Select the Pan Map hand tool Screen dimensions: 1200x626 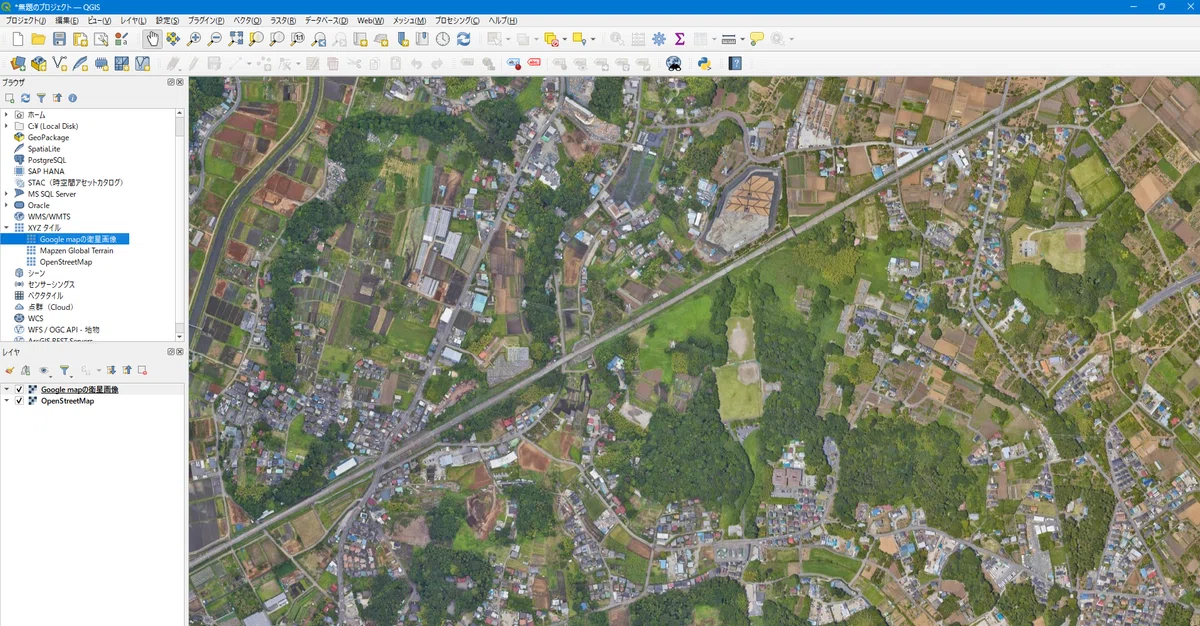(151, 39)
